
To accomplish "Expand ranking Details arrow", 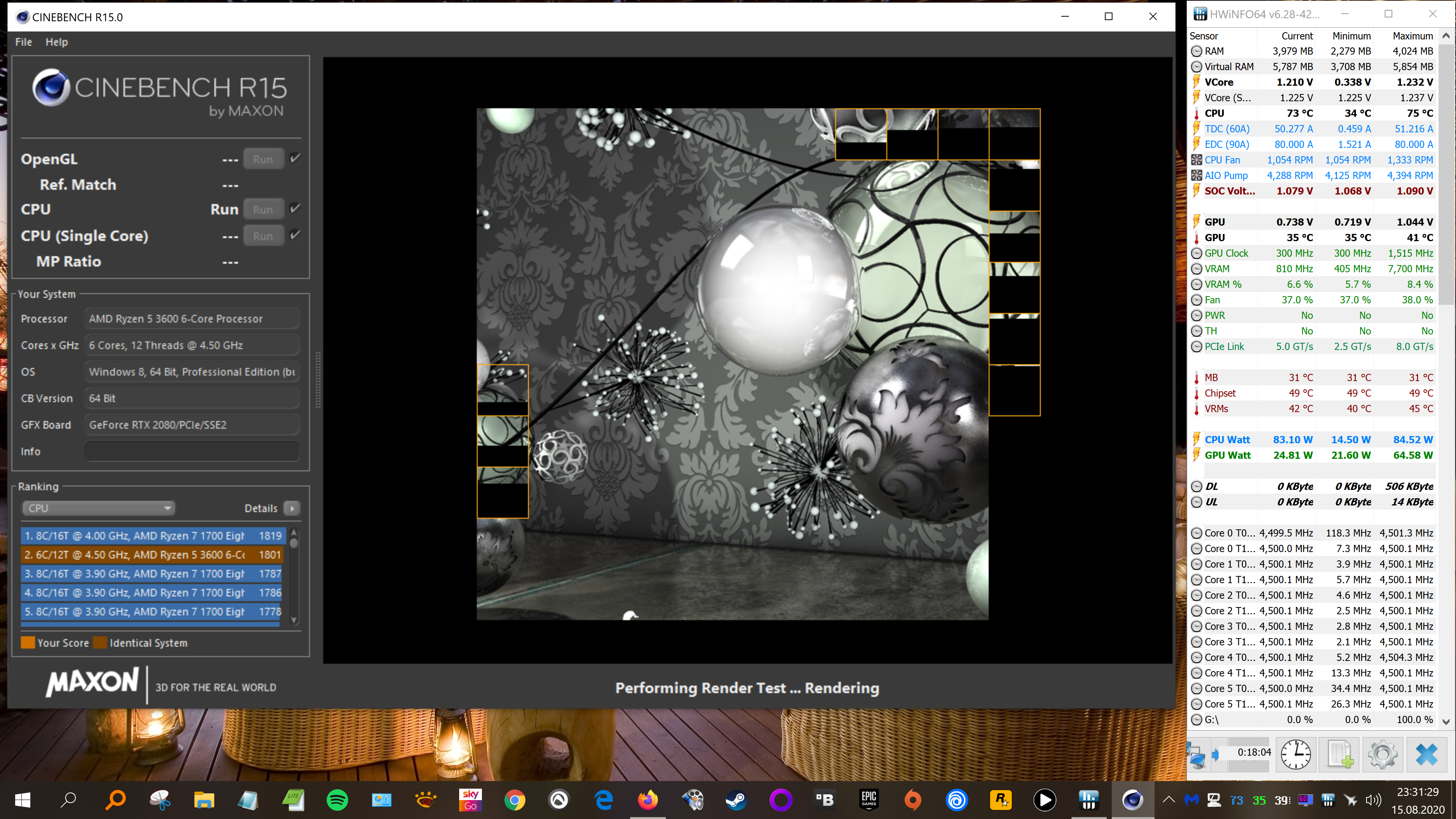I will pyautogui.click(x=292, y=508).
